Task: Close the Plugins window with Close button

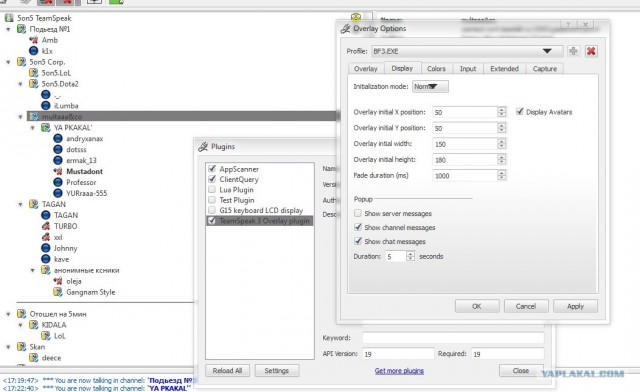Action: point(521,371)
